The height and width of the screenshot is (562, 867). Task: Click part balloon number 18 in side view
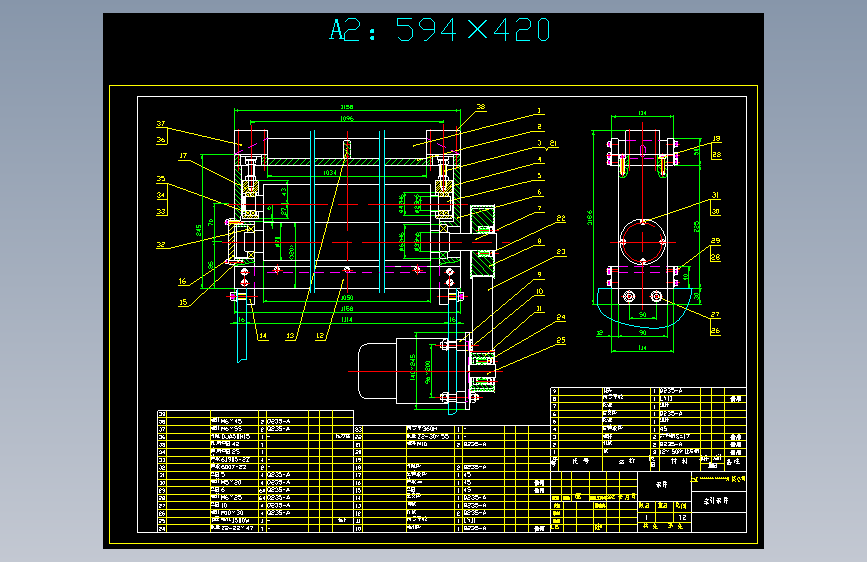point(716,138)
